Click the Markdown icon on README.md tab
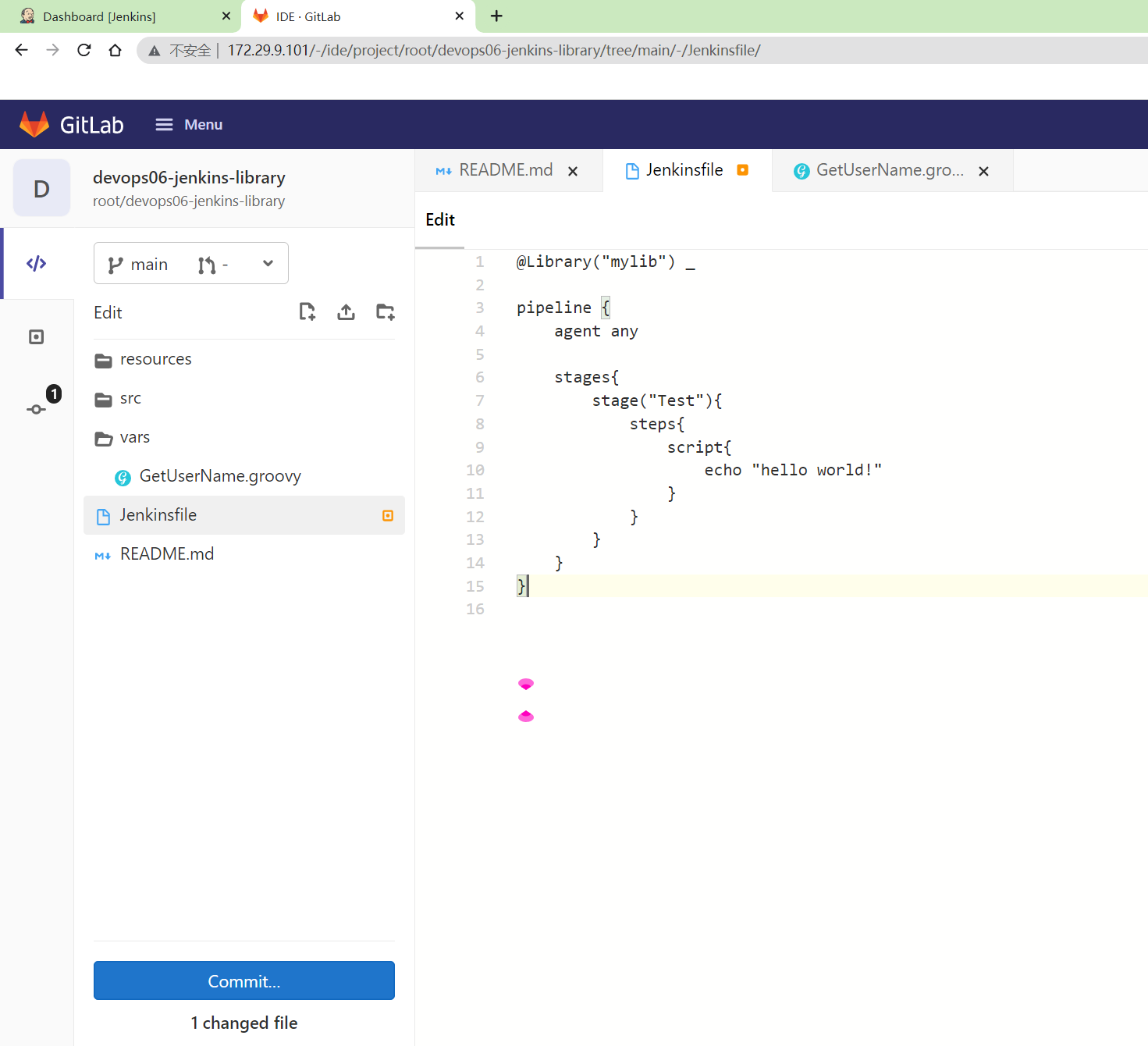 [x=444, y=171]
